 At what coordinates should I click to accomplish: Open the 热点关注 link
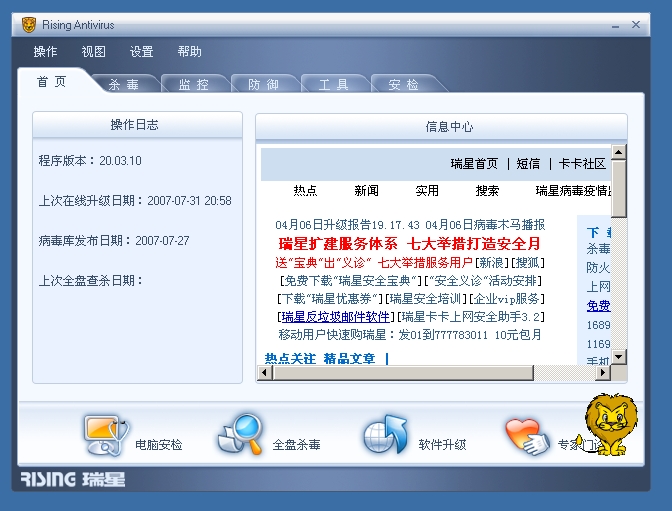point(290,358)
